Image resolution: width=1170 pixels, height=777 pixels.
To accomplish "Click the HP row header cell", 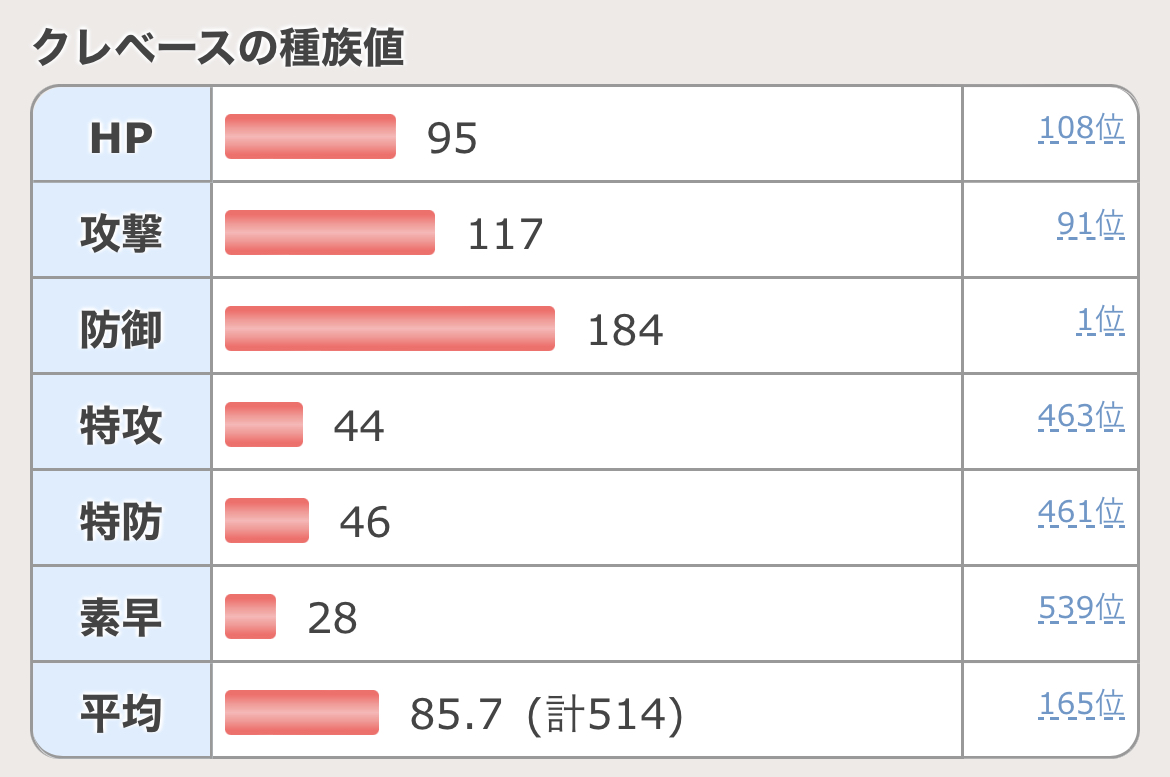I will [x=121, y=137].
